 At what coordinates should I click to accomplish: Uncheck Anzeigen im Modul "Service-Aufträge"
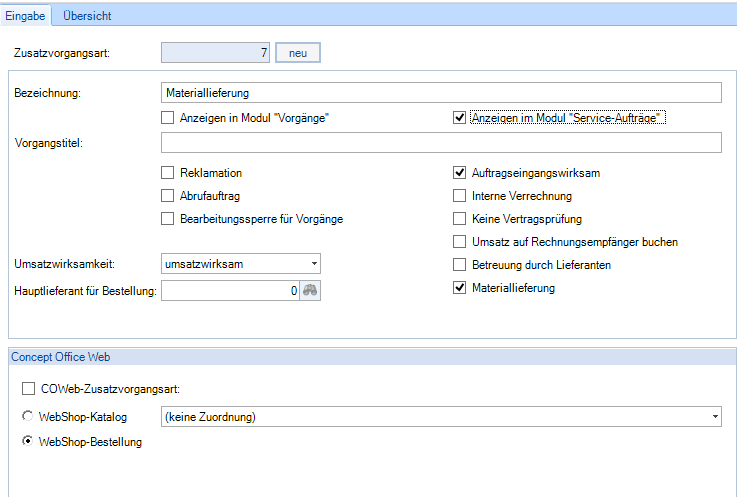click(460, 118)
